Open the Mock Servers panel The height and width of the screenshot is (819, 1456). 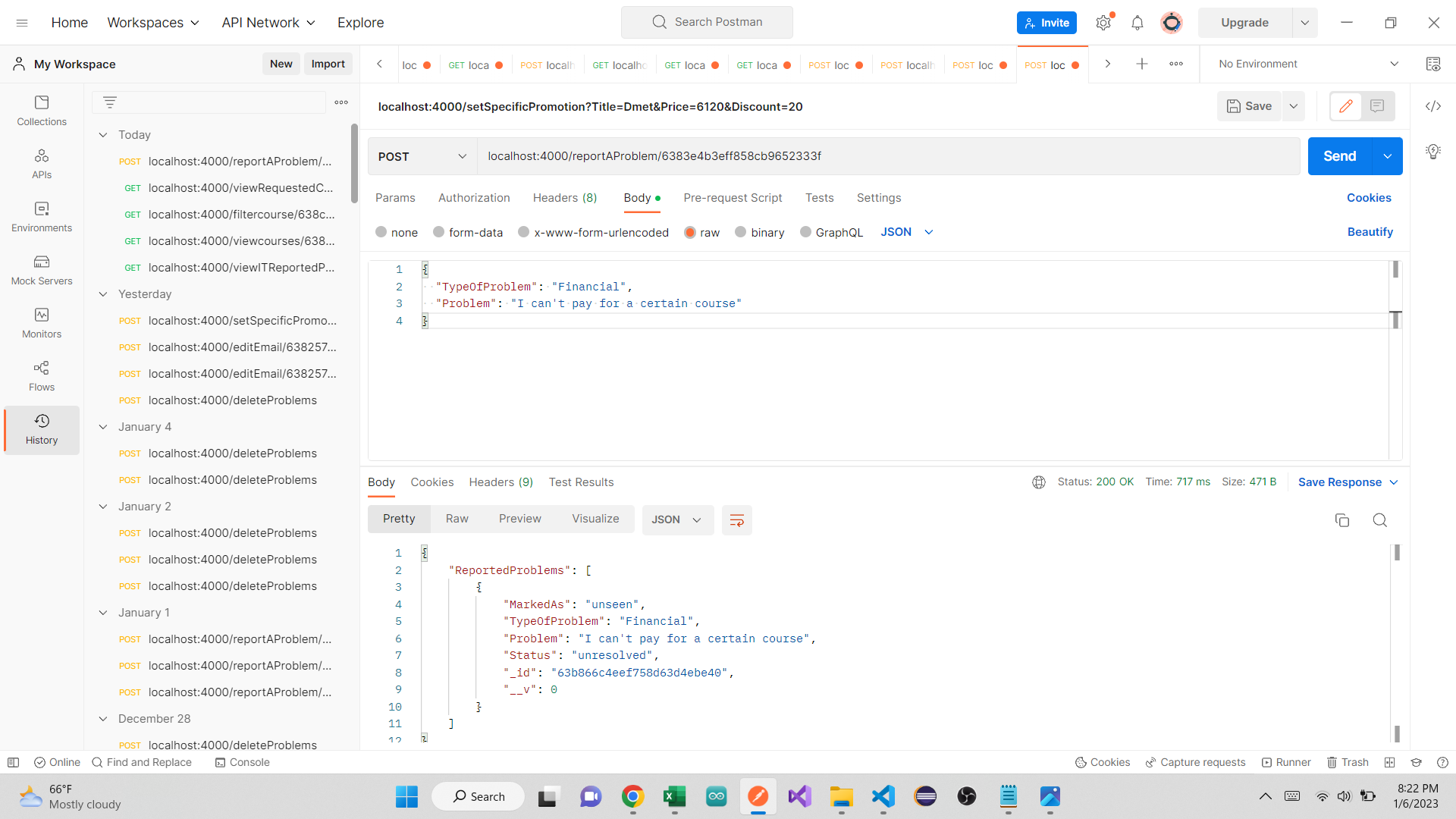(x=42, y=271)
